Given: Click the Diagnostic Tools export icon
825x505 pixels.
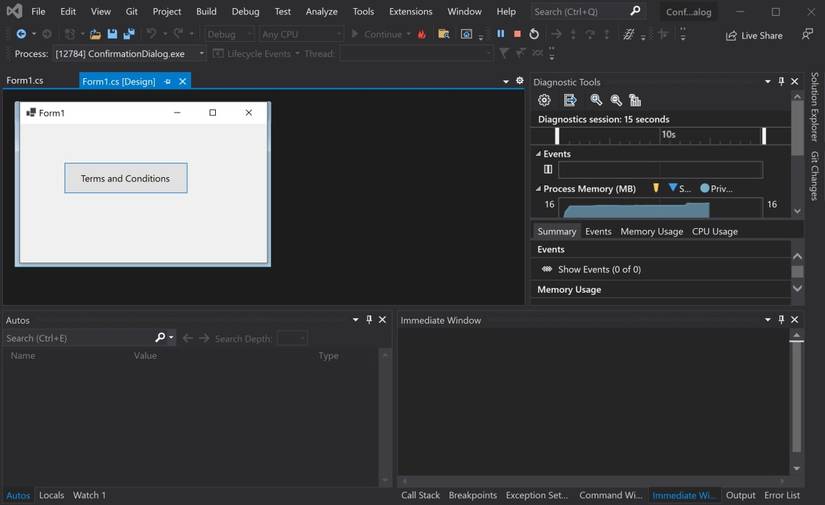Looking at the screenshot, I should [570, 100].
